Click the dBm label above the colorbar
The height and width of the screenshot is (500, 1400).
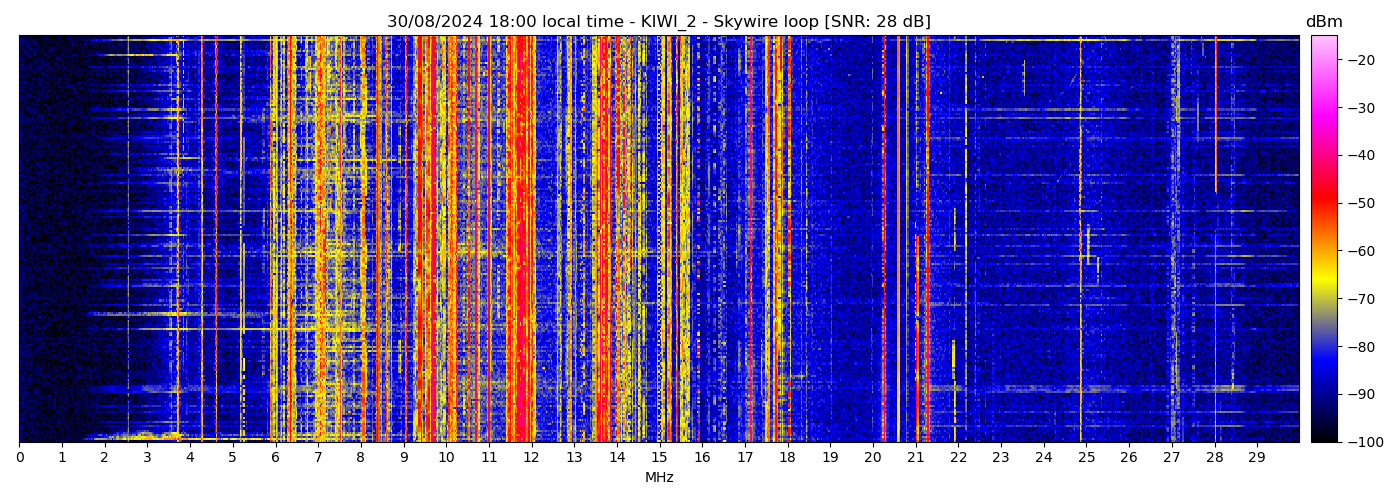click(x=1324, y=22)
